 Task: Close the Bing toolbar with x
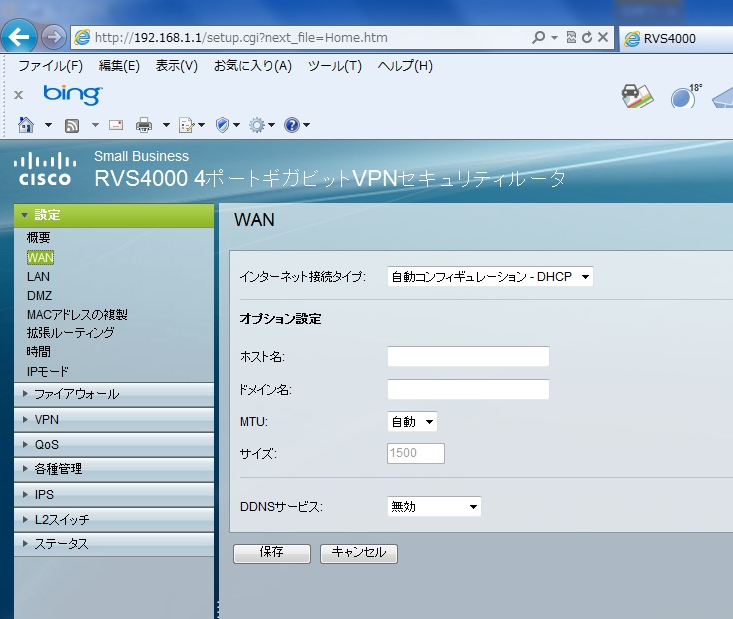click(18, 95)
